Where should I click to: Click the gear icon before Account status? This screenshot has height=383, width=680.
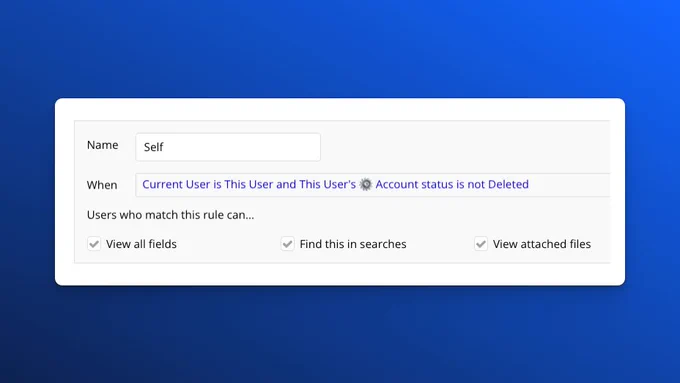click(x=366, y=184)
